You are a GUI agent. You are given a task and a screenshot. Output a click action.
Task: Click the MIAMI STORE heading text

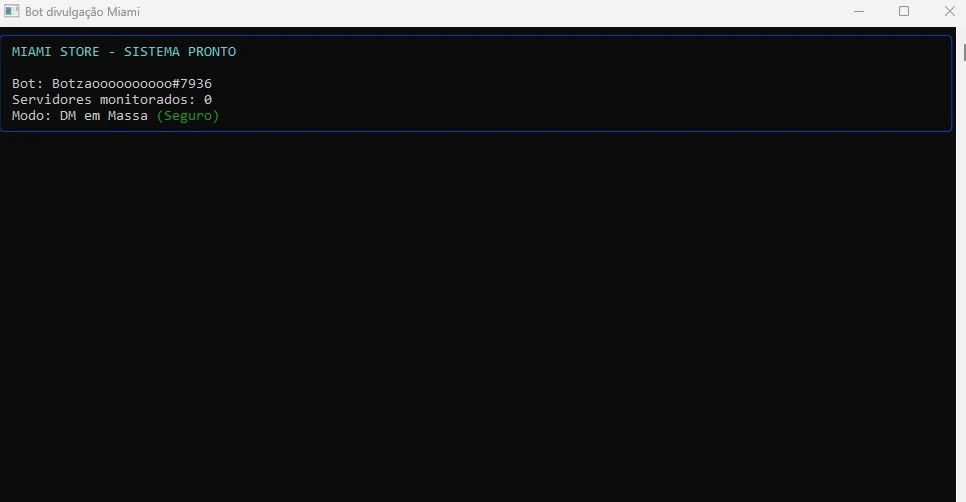click(55, 52)
